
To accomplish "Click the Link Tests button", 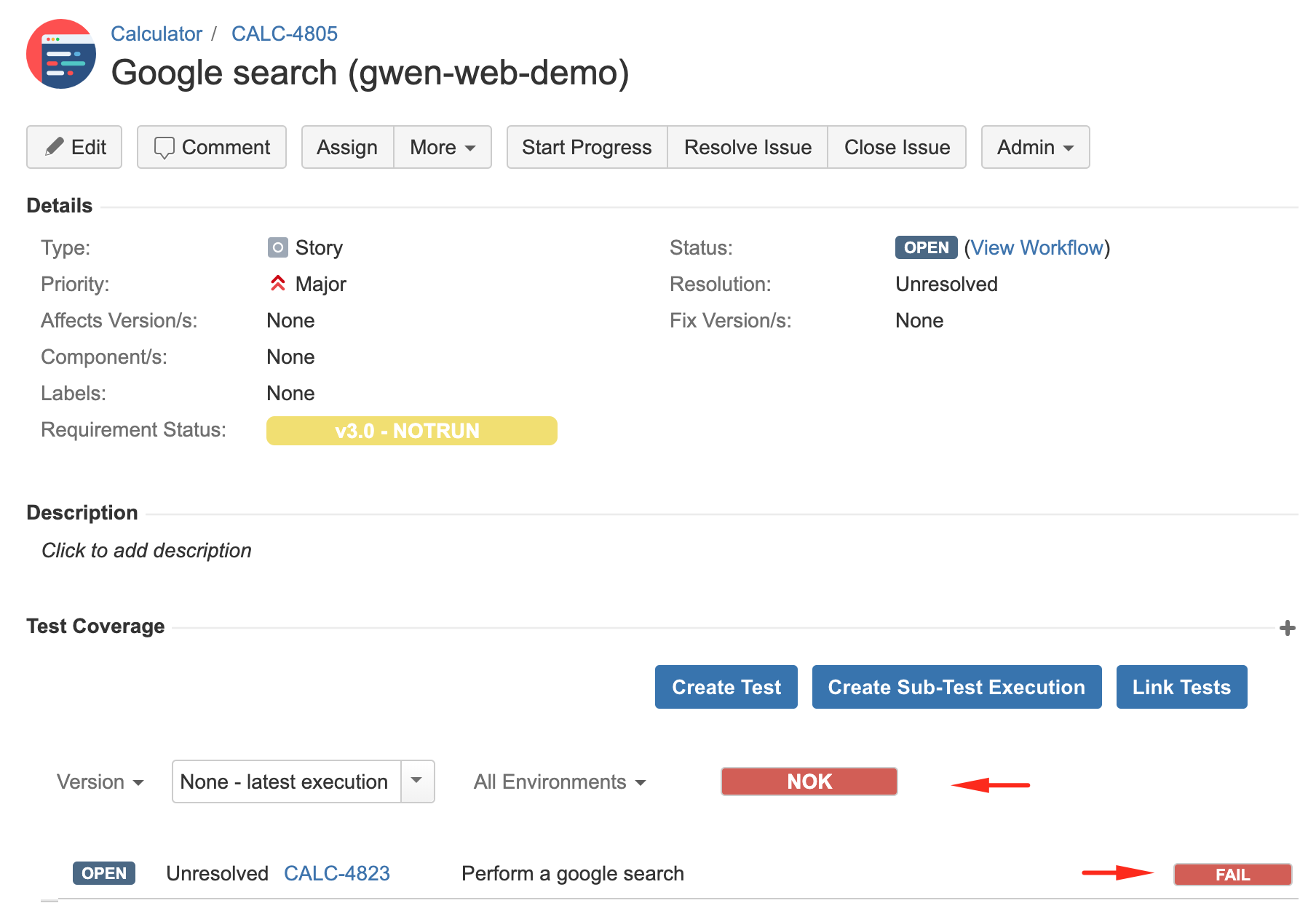I will coord(1181,687).
